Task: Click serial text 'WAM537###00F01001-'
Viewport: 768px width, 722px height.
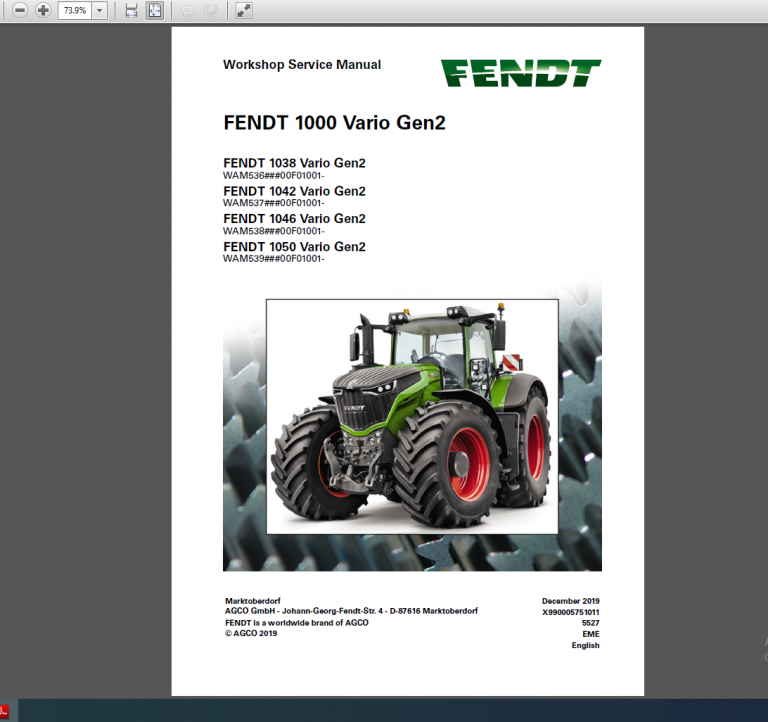Action: click(274, 203)
